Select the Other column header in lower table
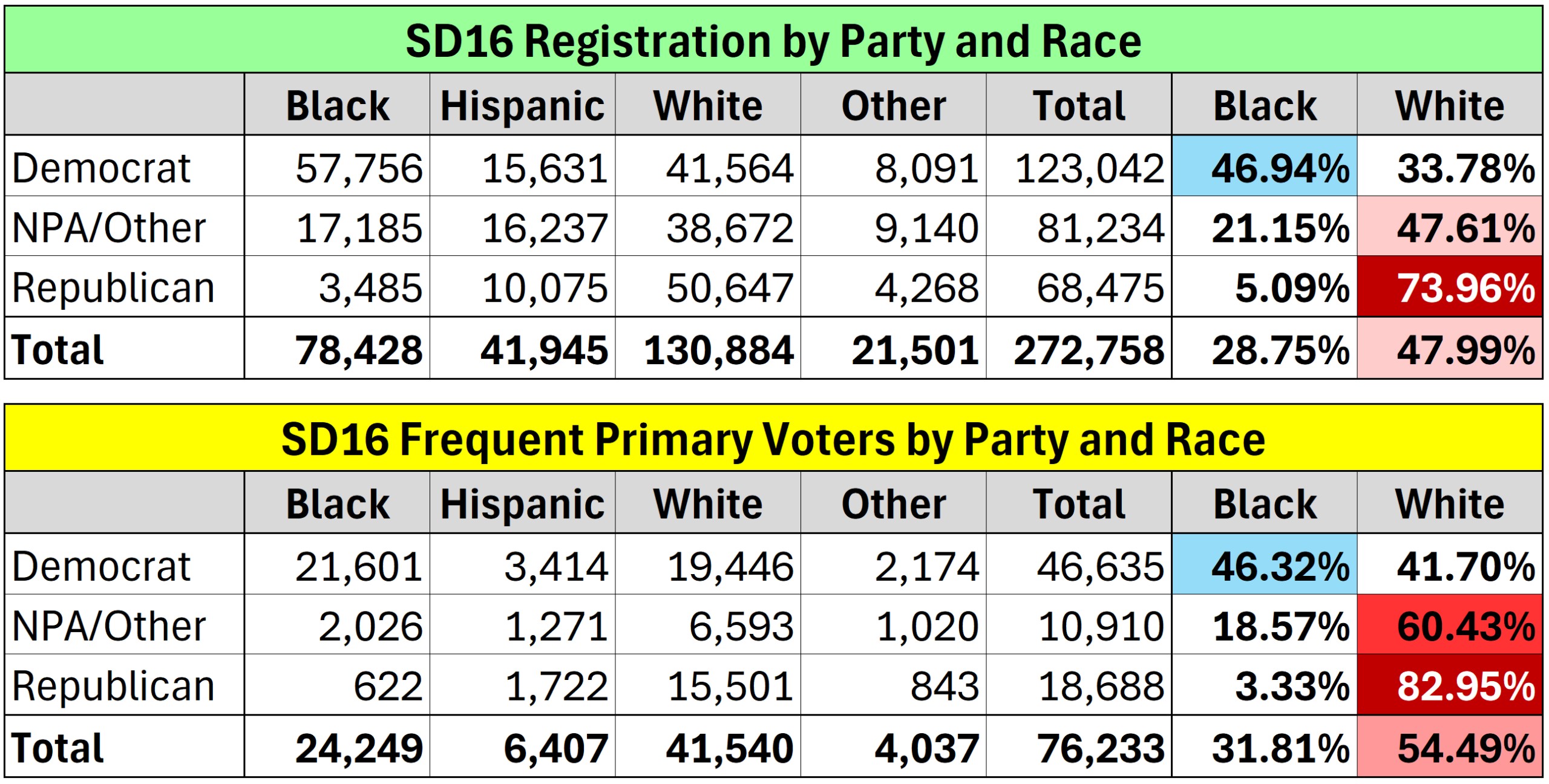The image size is (1549, 784). point(893,503)
